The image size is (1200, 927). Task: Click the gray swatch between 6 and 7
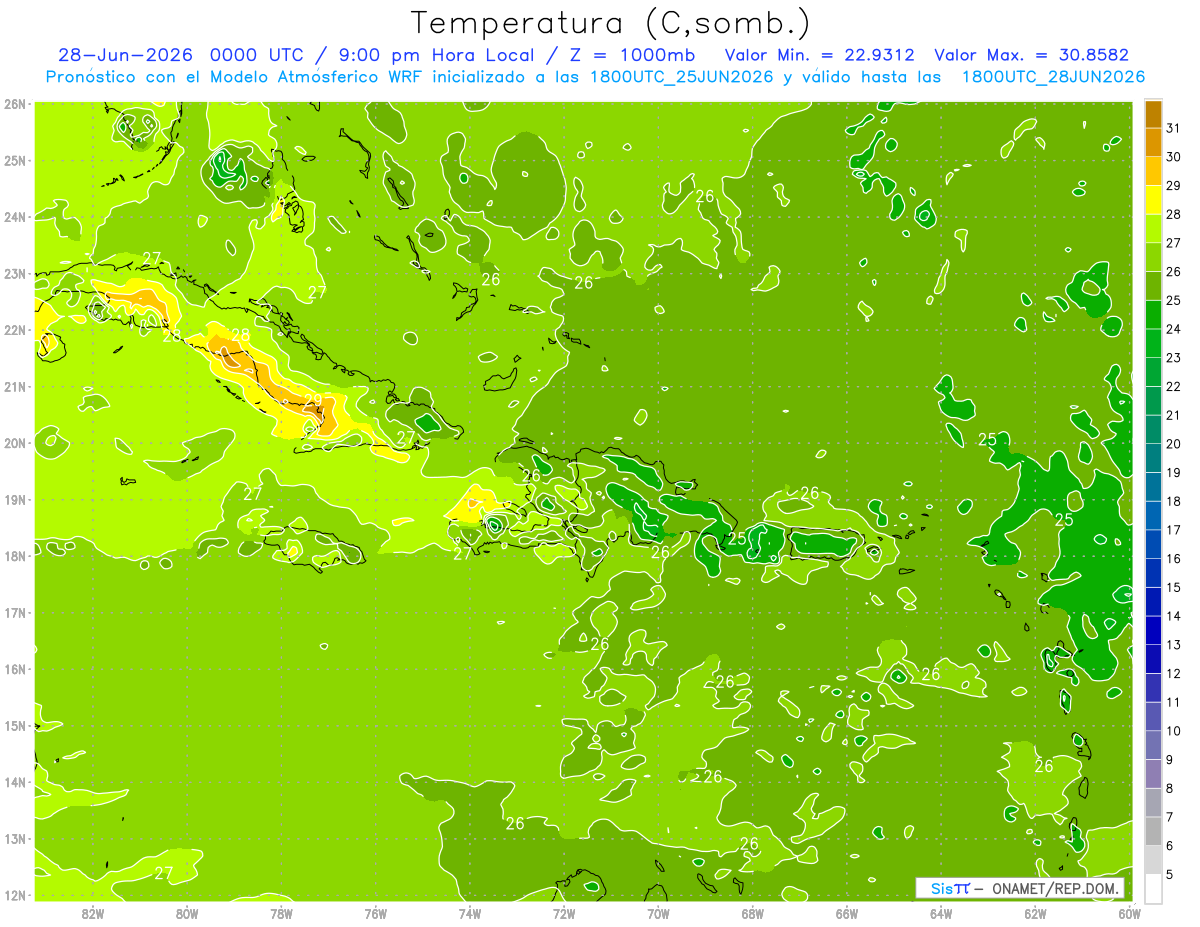coord(1153,831)
